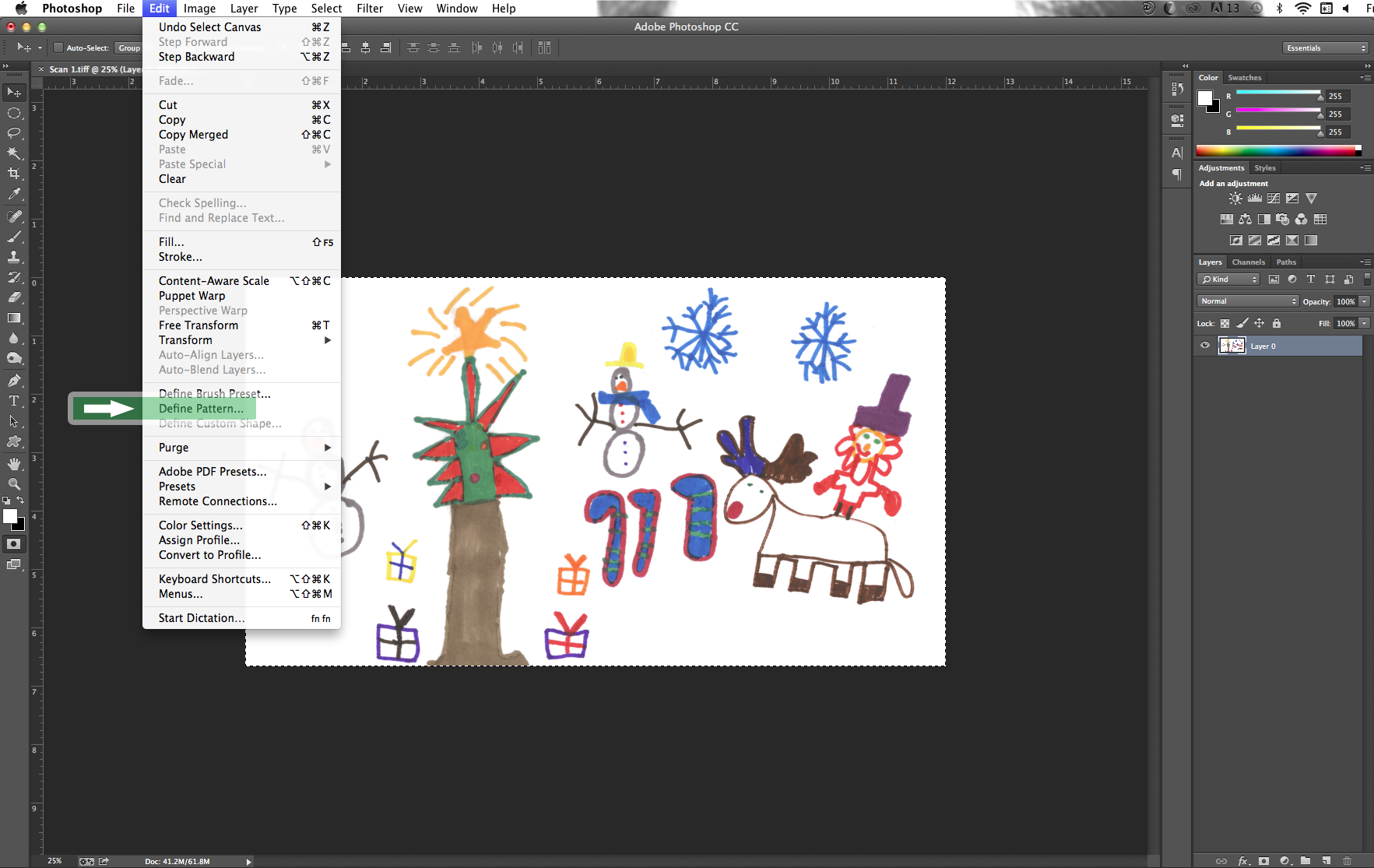Click the red (R) color slider

pos(1278,93)
